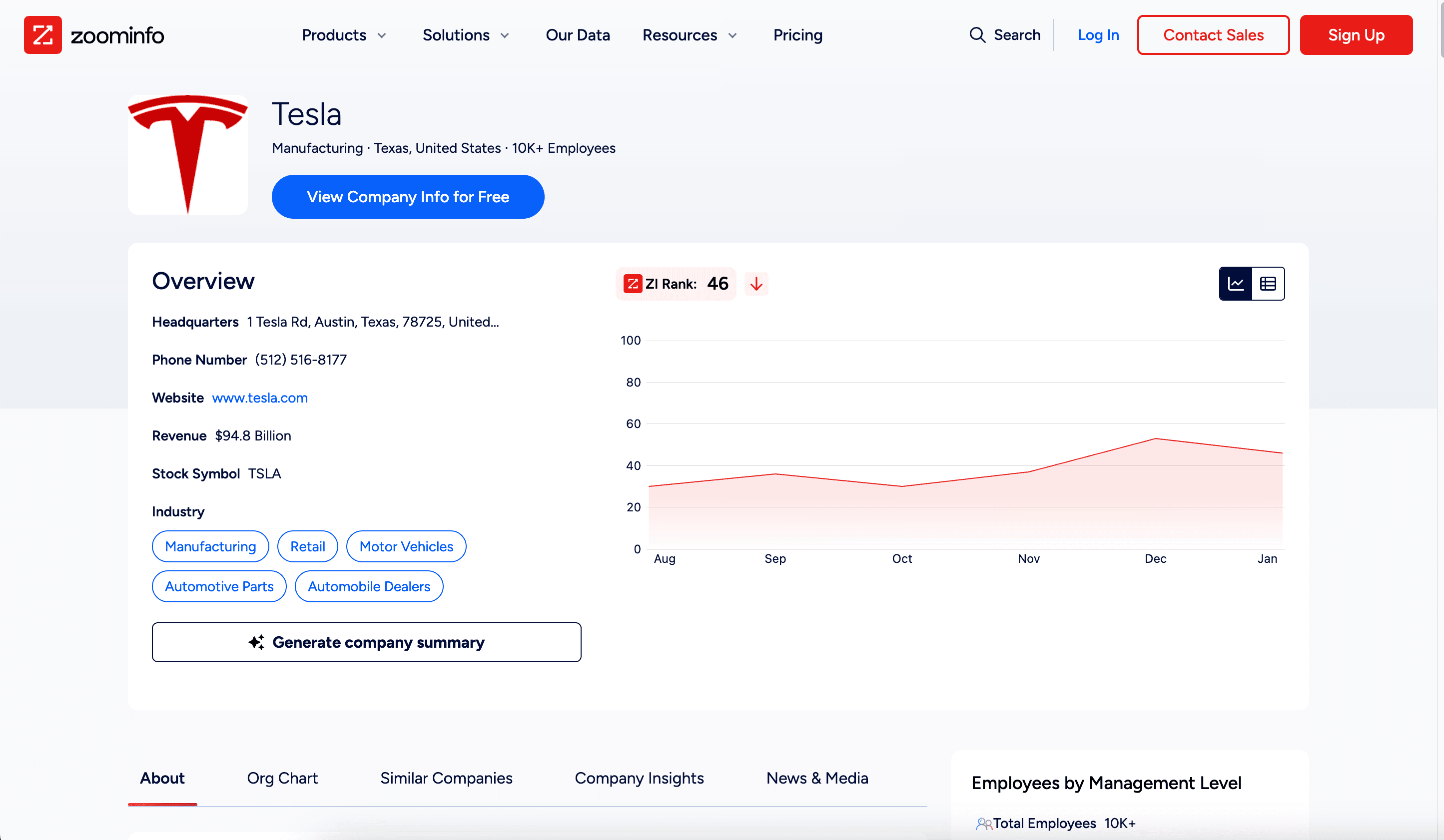
Task: Expand the Resources dropdown menu
Action: click(x=690, y=35)
